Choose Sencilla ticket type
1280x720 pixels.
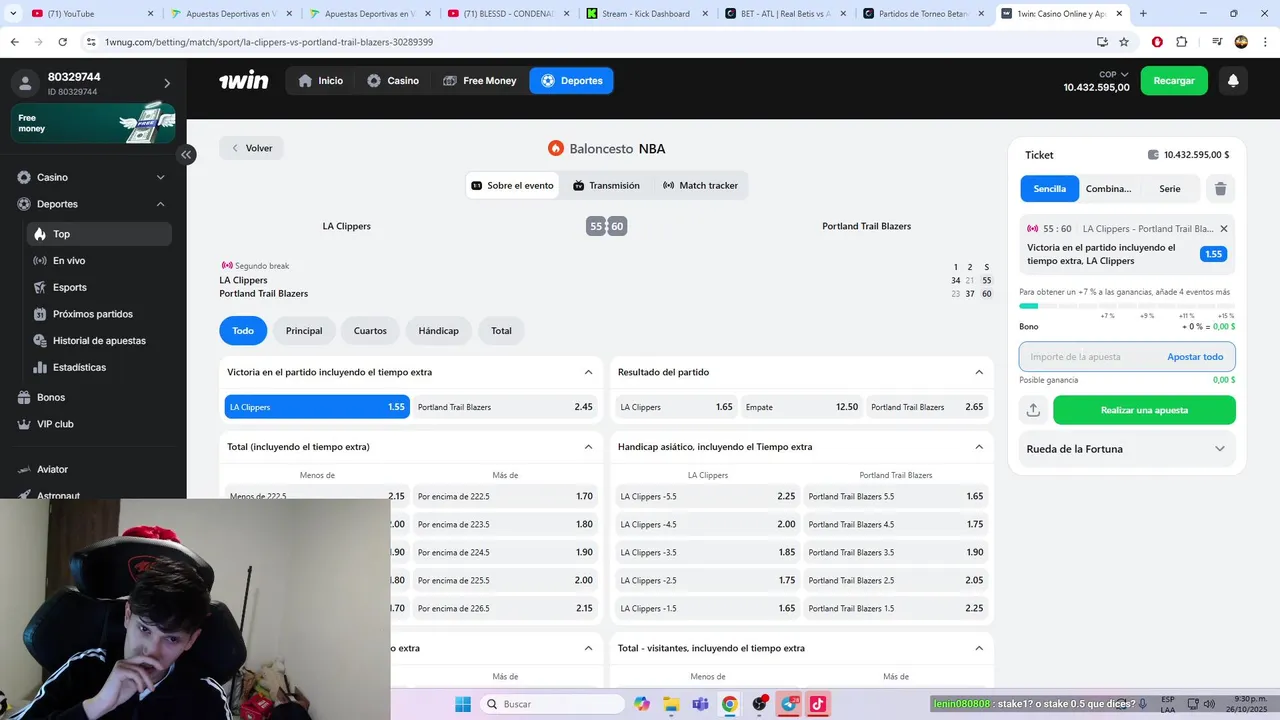1049,188
